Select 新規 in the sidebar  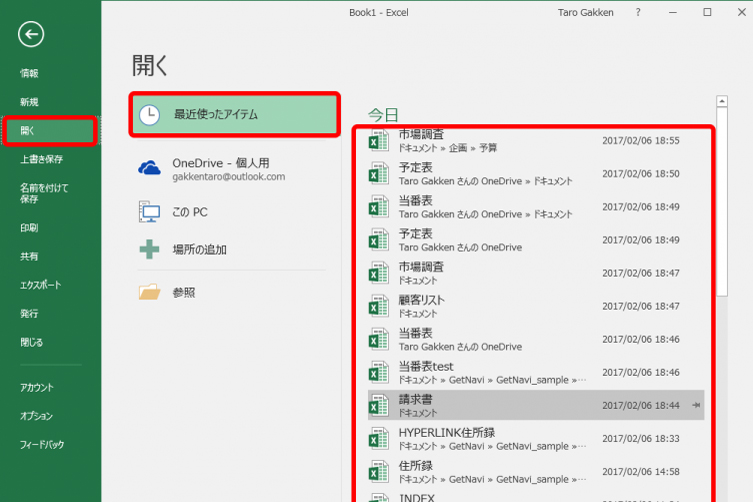click(29, 102)
